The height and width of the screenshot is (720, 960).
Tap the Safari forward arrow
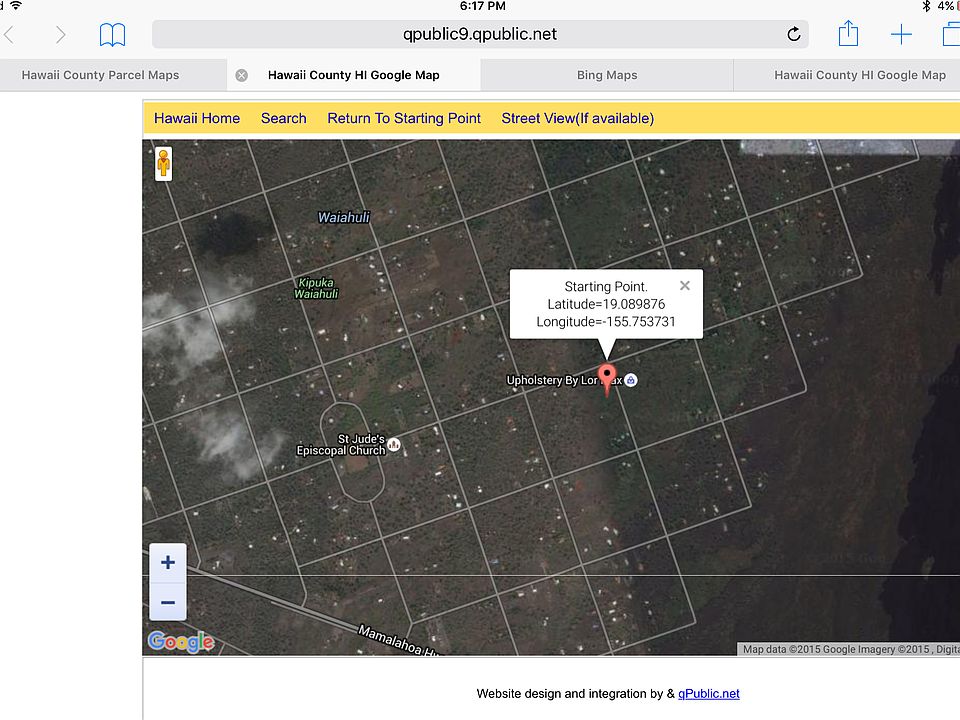click(60, 35)
